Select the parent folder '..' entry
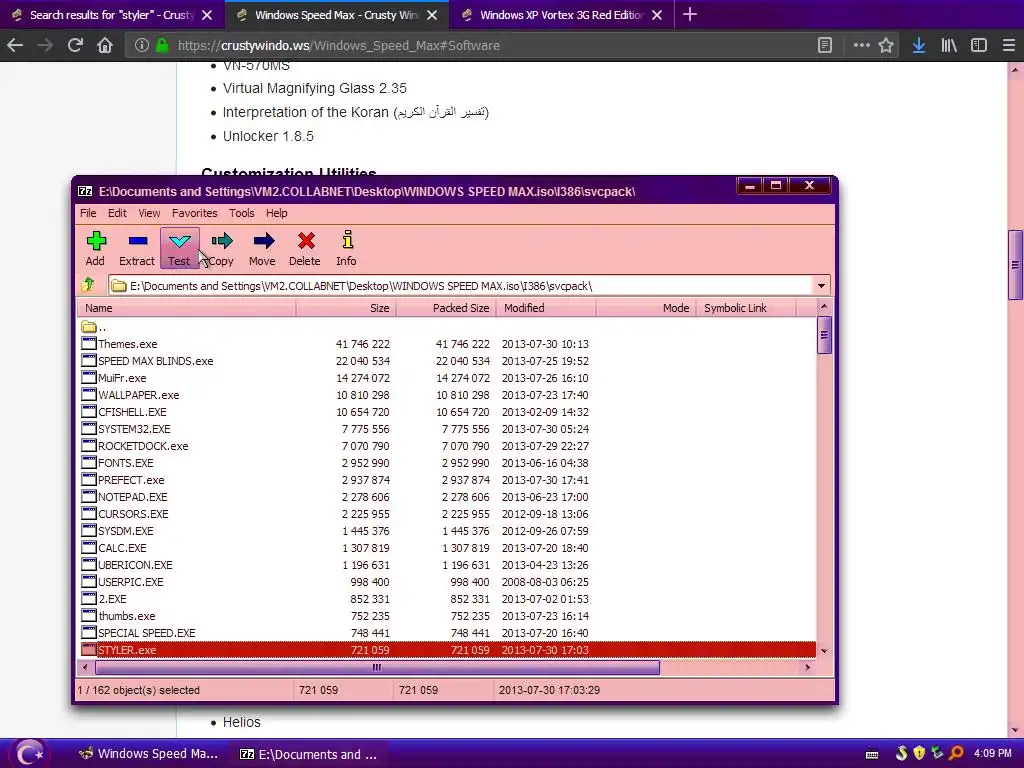Screen dimensions: 1024x768 pos(94,327)
